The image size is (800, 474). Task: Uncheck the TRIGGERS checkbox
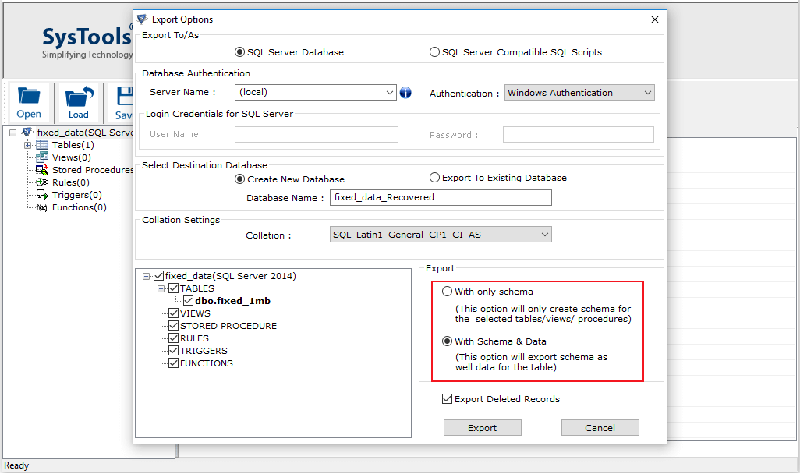pos(173,351)
